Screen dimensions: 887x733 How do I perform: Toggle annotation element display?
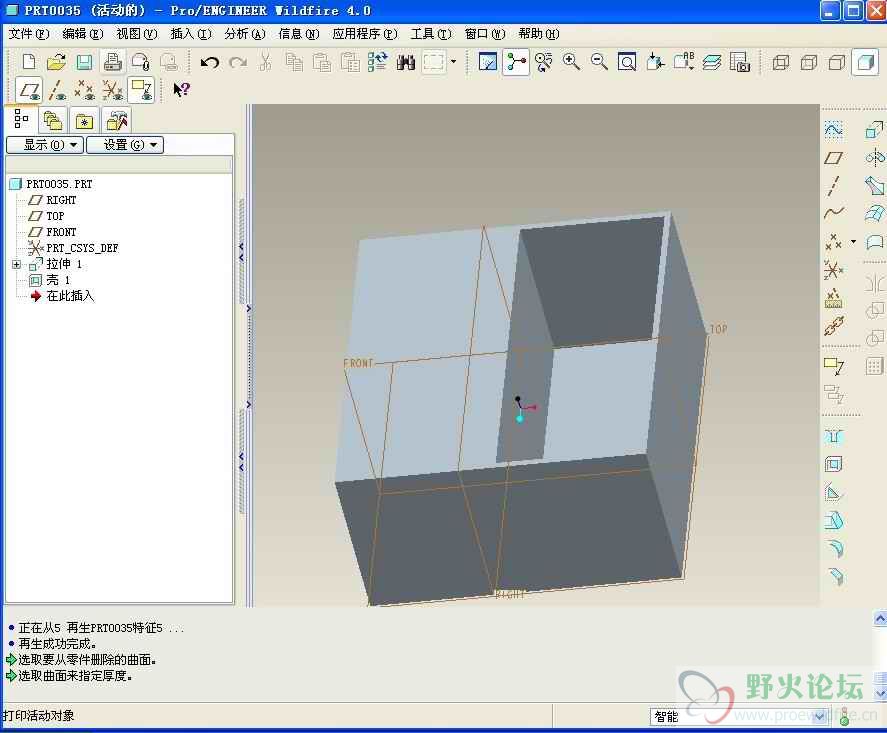[141, 89]
